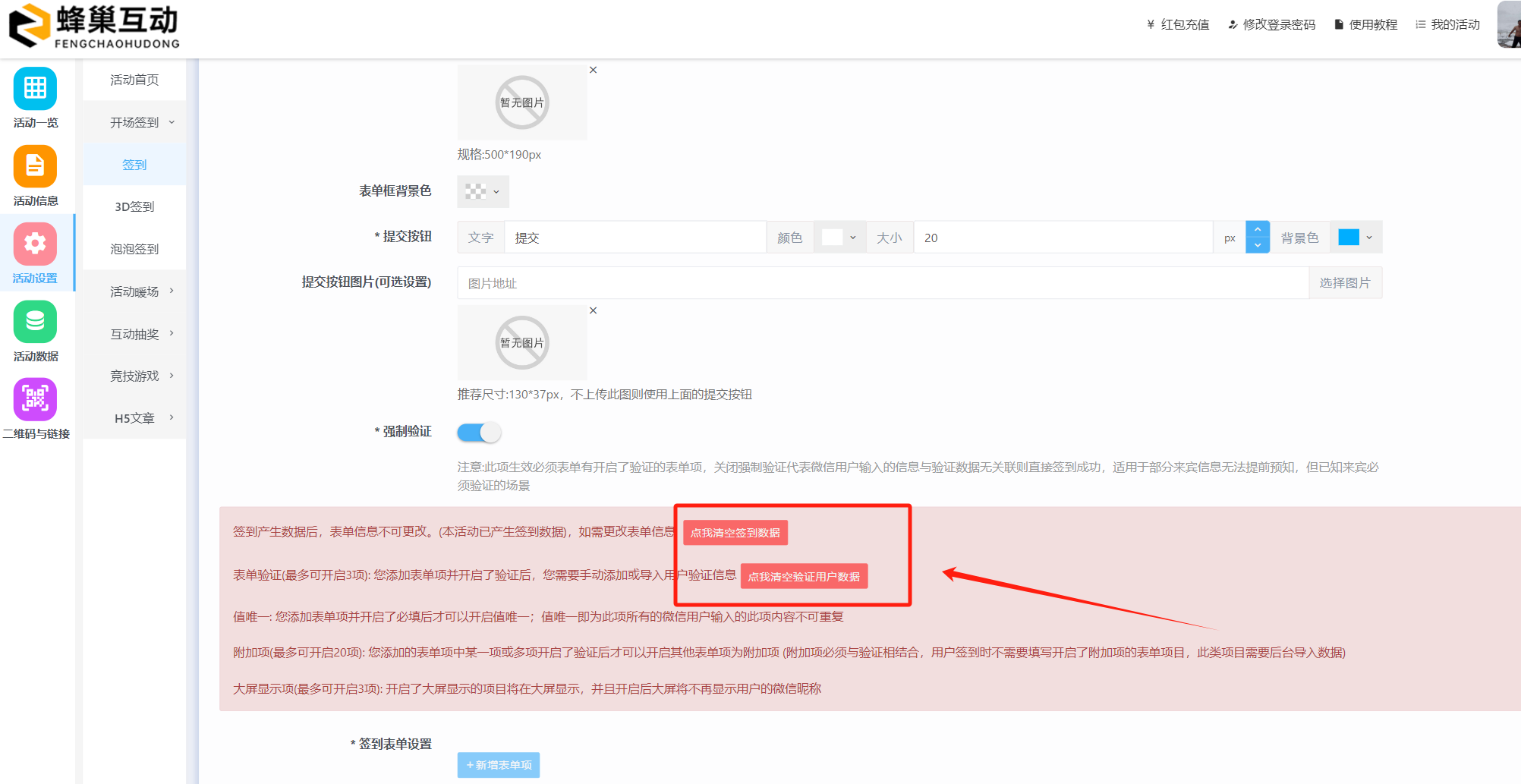Open 红包充值 in the top bar
The height and width of the screenshot is (784, 1521).
click(1178, 24)
